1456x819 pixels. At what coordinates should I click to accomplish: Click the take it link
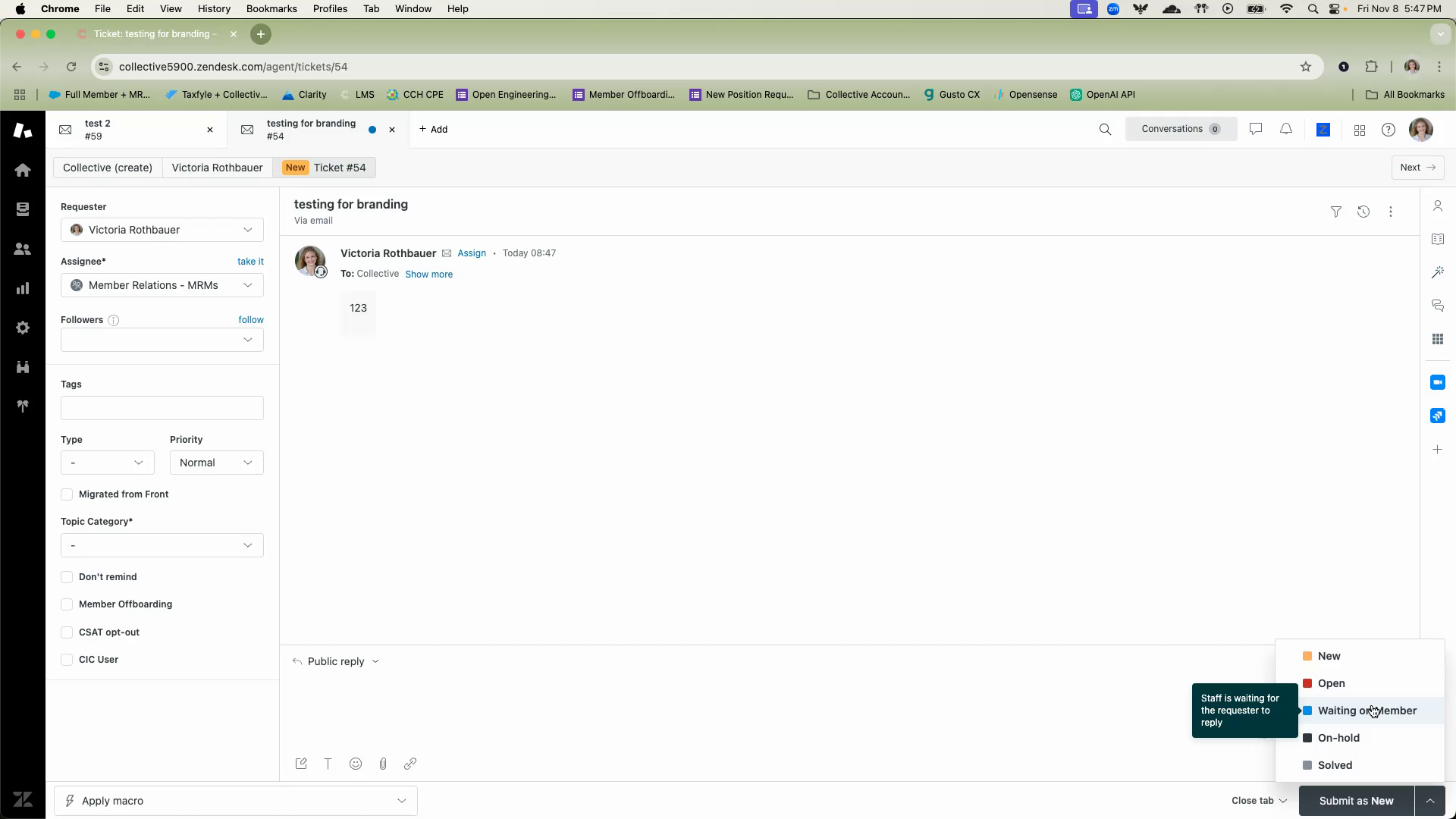(x=250, y=262)
